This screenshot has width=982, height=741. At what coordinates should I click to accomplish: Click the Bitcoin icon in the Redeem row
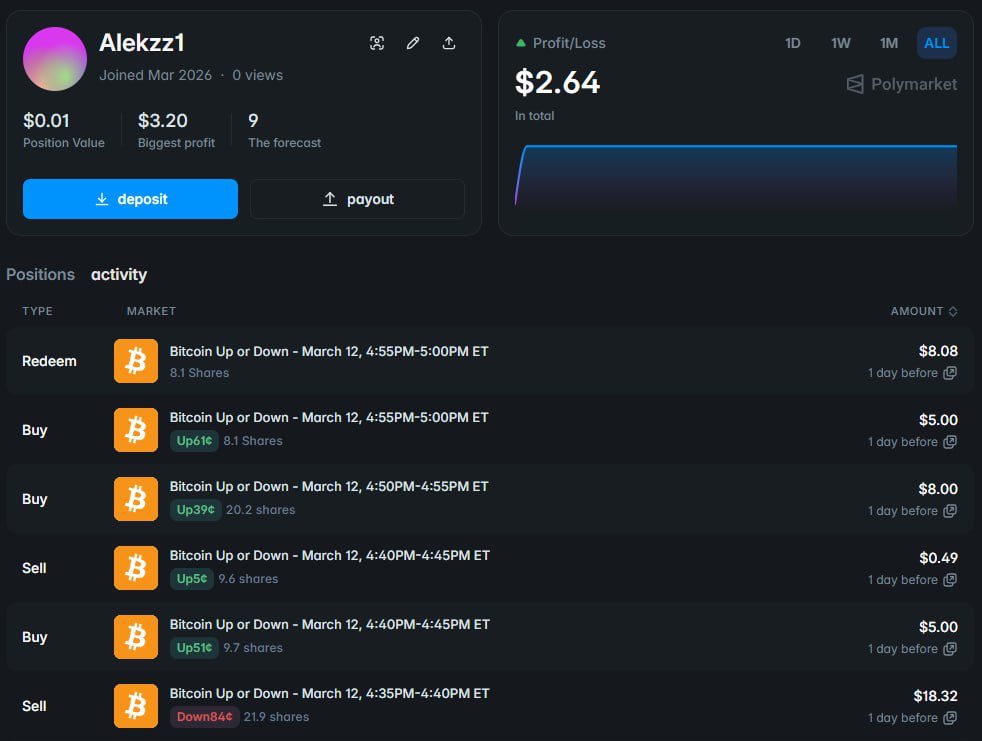[136, 361]
